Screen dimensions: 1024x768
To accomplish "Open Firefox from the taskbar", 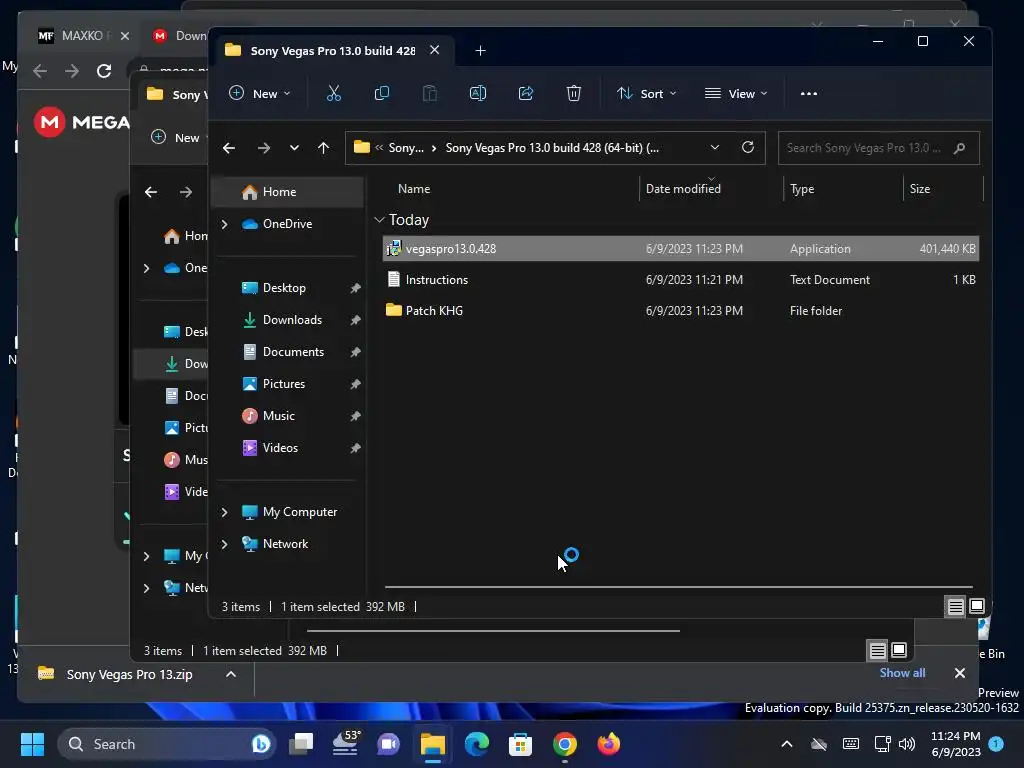I will (608, 744).
